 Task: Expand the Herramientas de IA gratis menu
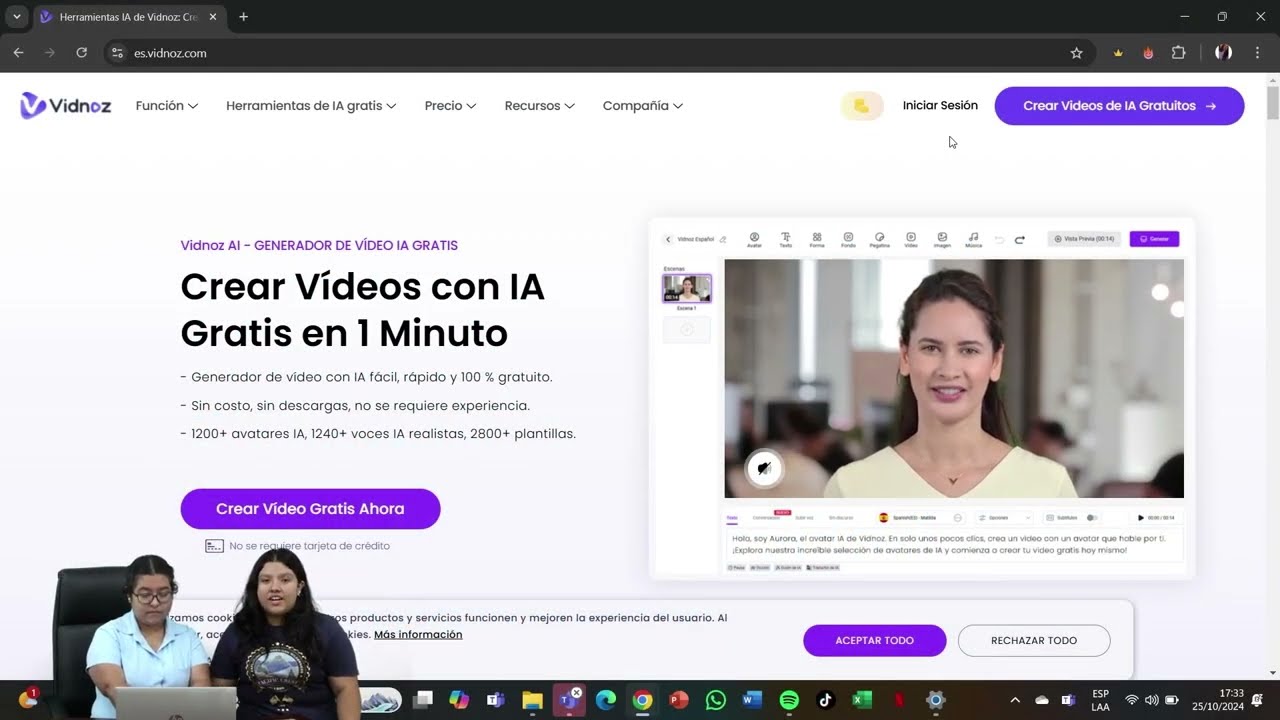(311, 106)
